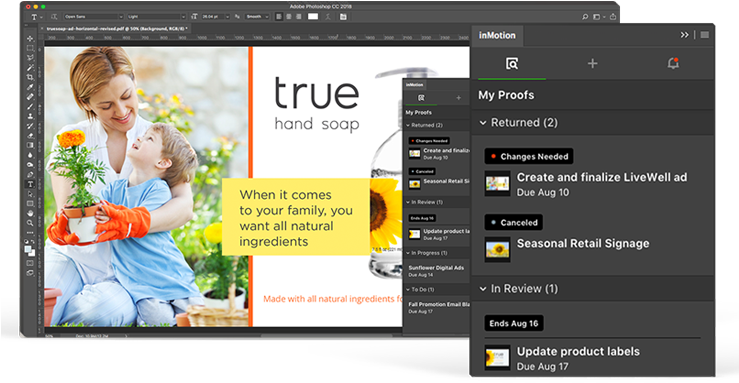739x383 pixels.
Task: Select the Hand tool
Action: point(30,213)
